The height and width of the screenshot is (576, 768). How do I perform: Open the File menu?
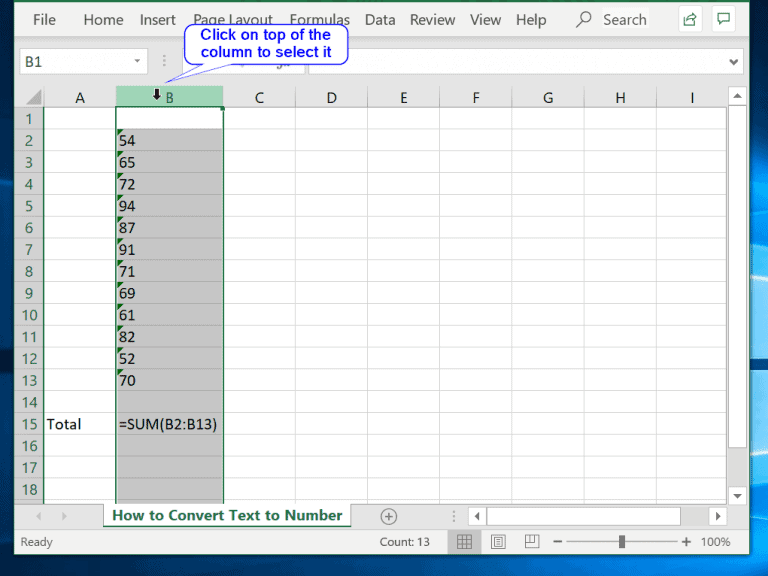tap(44, 20)
